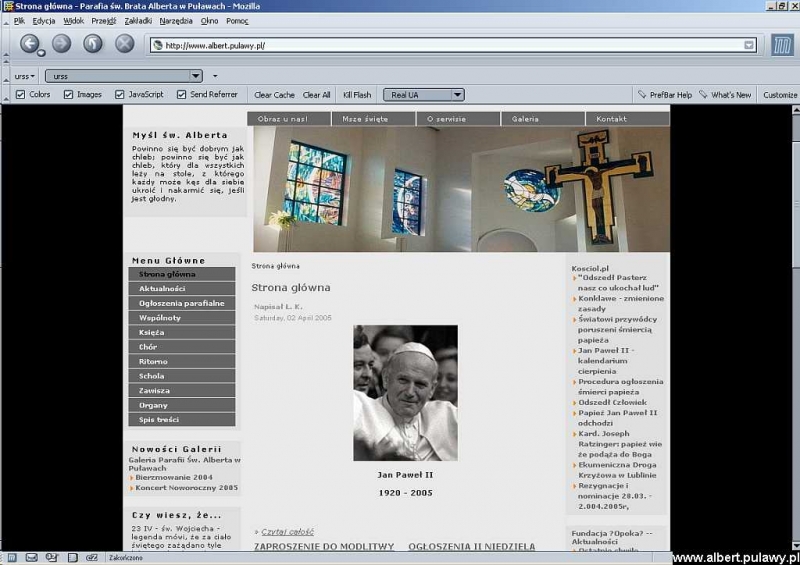Open Ekumeniczna Droga Krzyżowa w Lublinie link

(x=617, y=470)
